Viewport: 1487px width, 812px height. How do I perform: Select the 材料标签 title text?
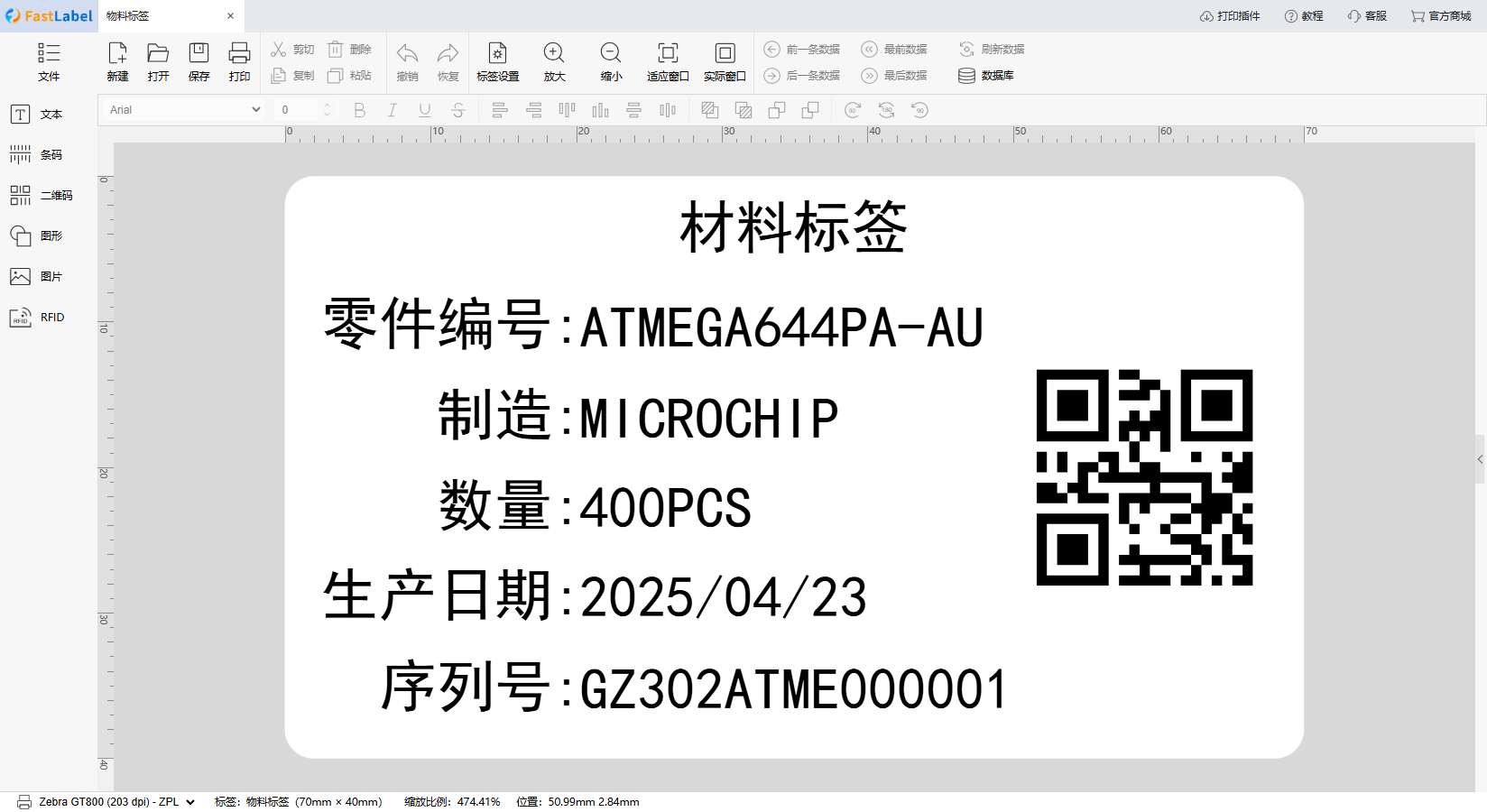click(x=793, y=227)
